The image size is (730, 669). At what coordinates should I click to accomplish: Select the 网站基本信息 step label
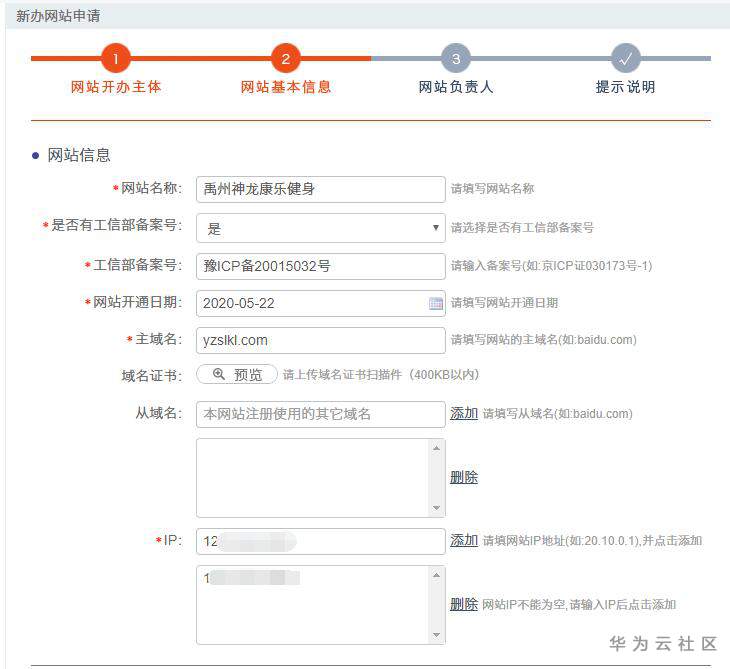285,87
